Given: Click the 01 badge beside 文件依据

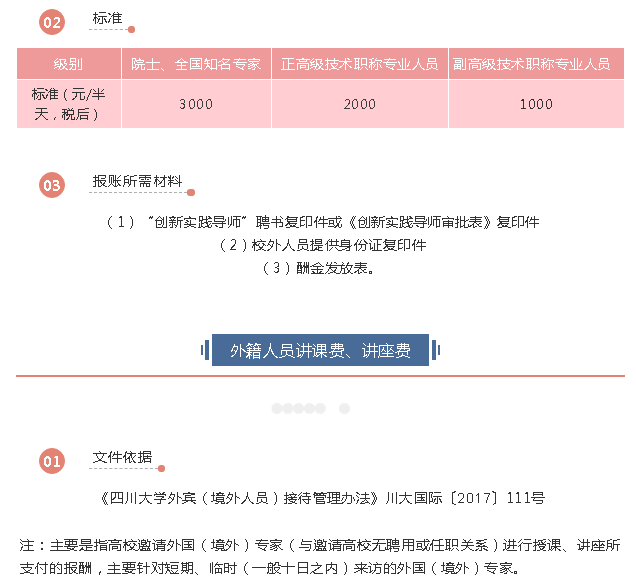Looking at the screenshot, I should (x=52, y=461).
